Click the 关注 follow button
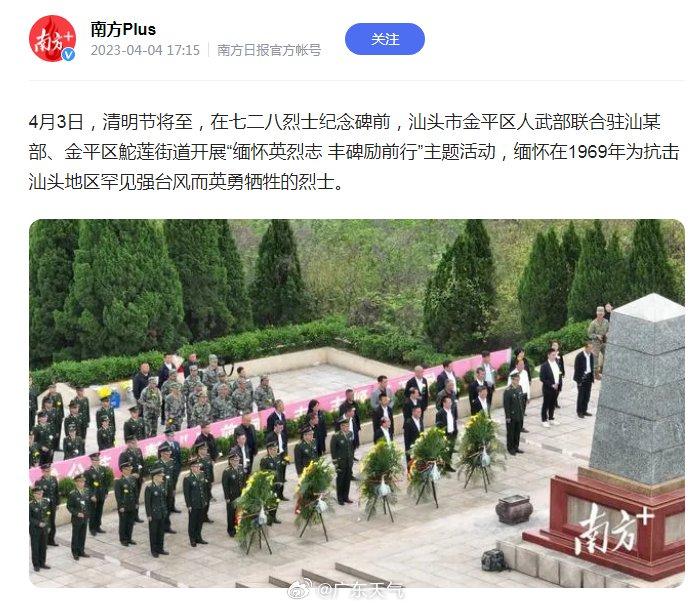The width and height of the screenshot is (695, 607). tap(384, 39)
